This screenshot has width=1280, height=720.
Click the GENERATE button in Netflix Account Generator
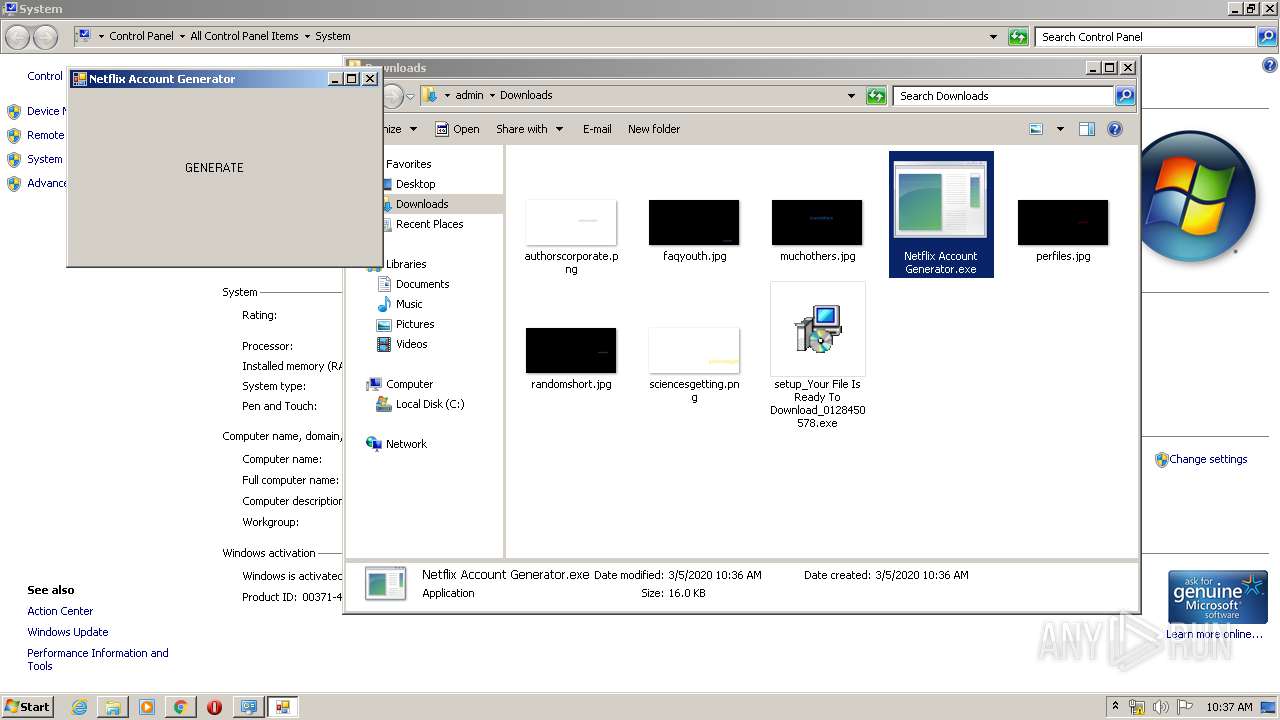pyautogui.click(x=214, y=168)
